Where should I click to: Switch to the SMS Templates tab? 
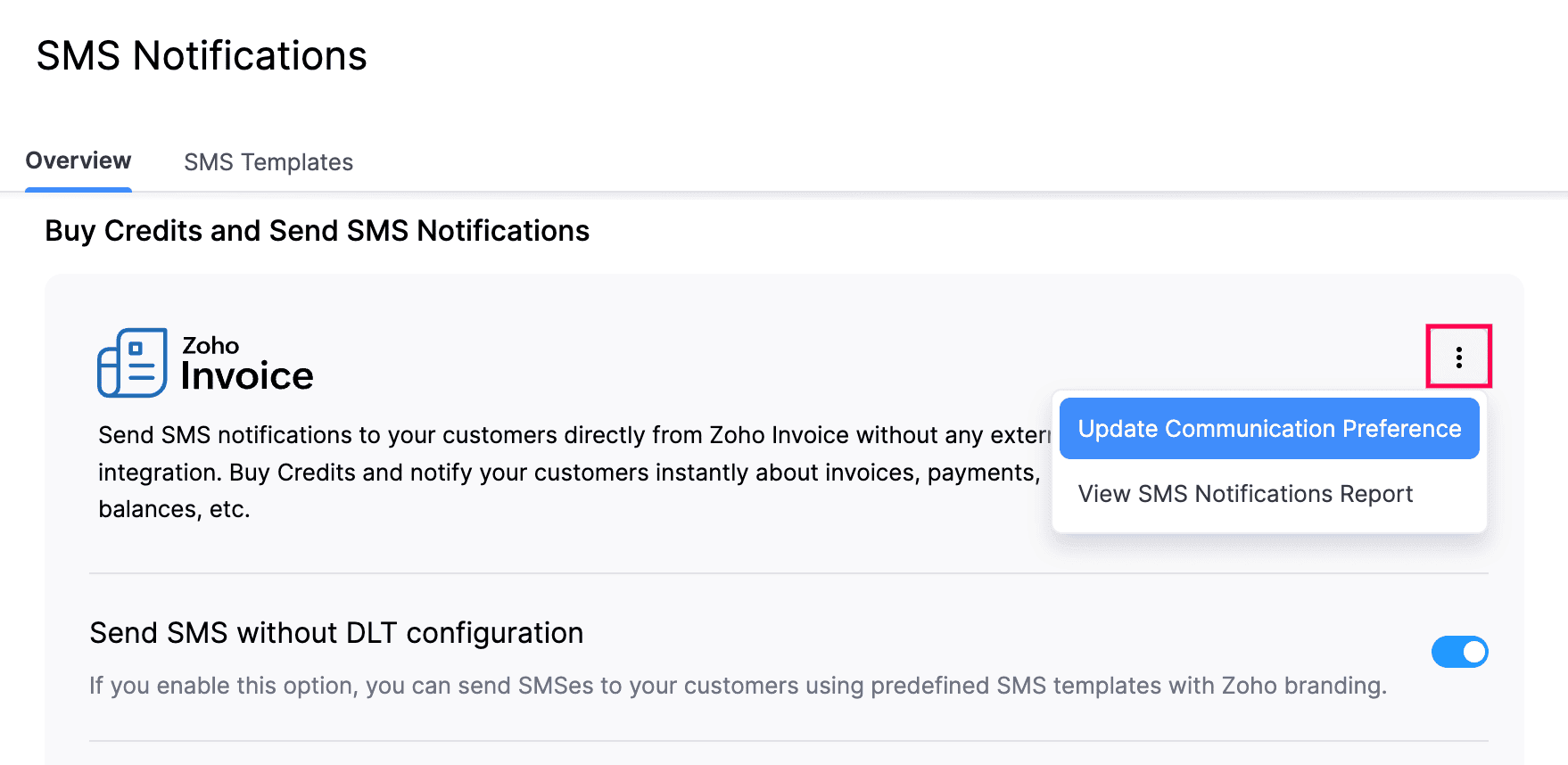click(268, 162)
